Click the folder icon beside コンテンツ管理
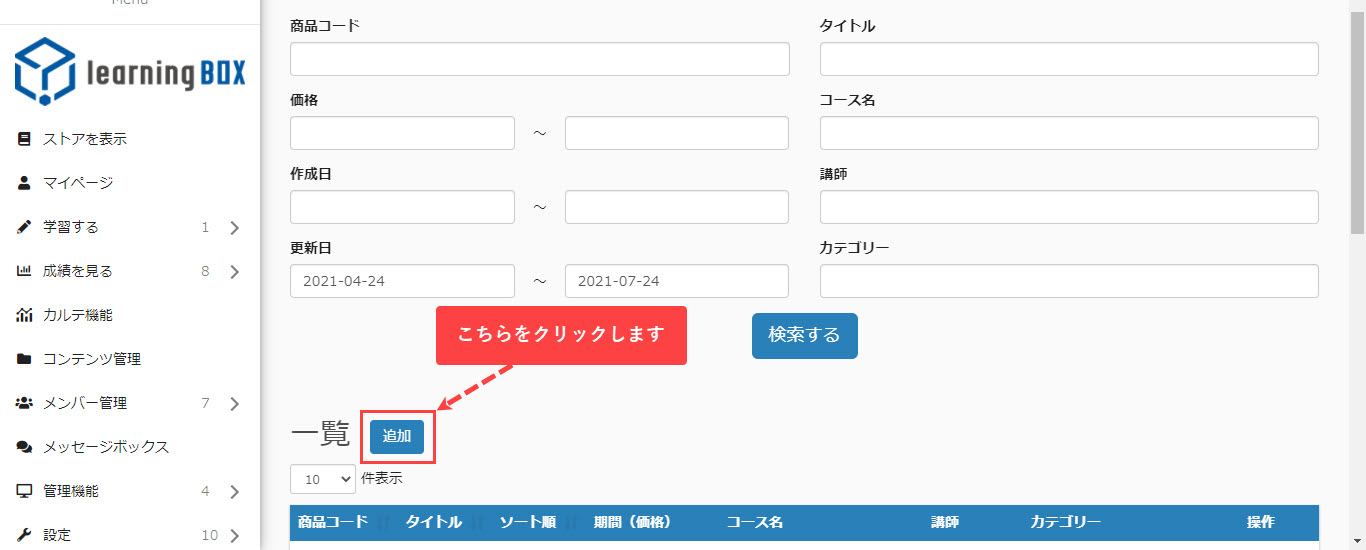The height and width of the screenshot is (550, 1366). pos(25,359)
